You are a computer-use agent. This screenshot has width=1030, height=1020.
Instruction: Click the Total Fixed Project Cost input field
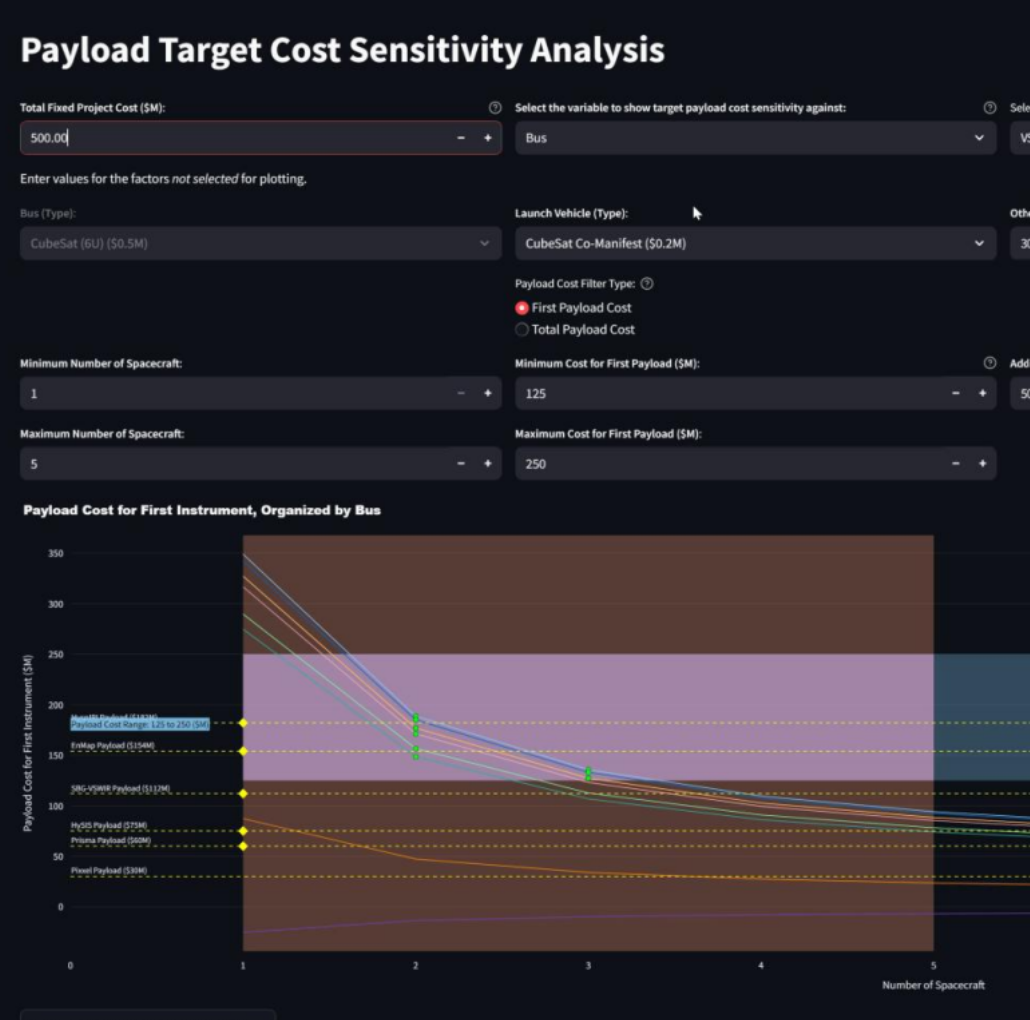pyautogui.click(x=235, y=138)
